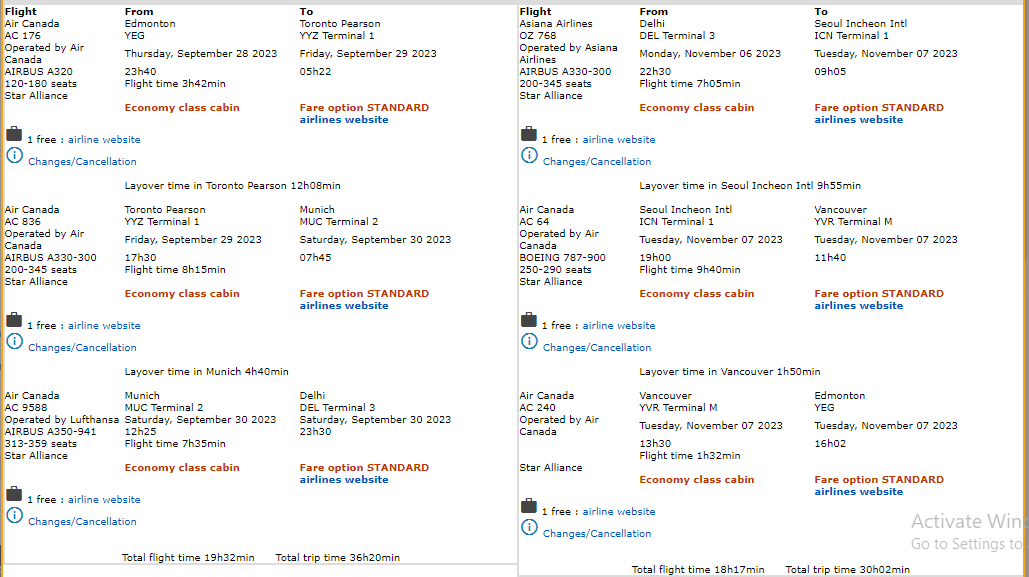Open Changes/Cancellation for Asiana OZ 768
Image resolution: width=1029 pixels, height=577 pixels.
point(597,162)
